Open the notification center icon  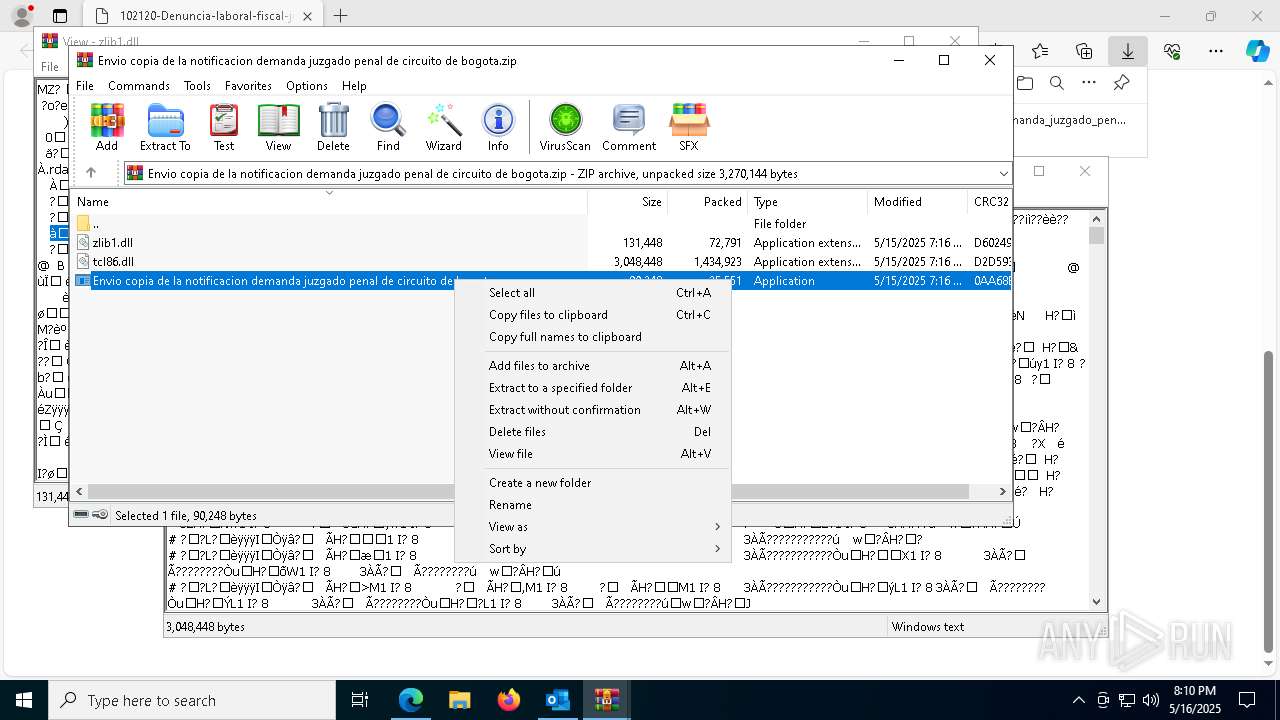tap(1247, 700)
